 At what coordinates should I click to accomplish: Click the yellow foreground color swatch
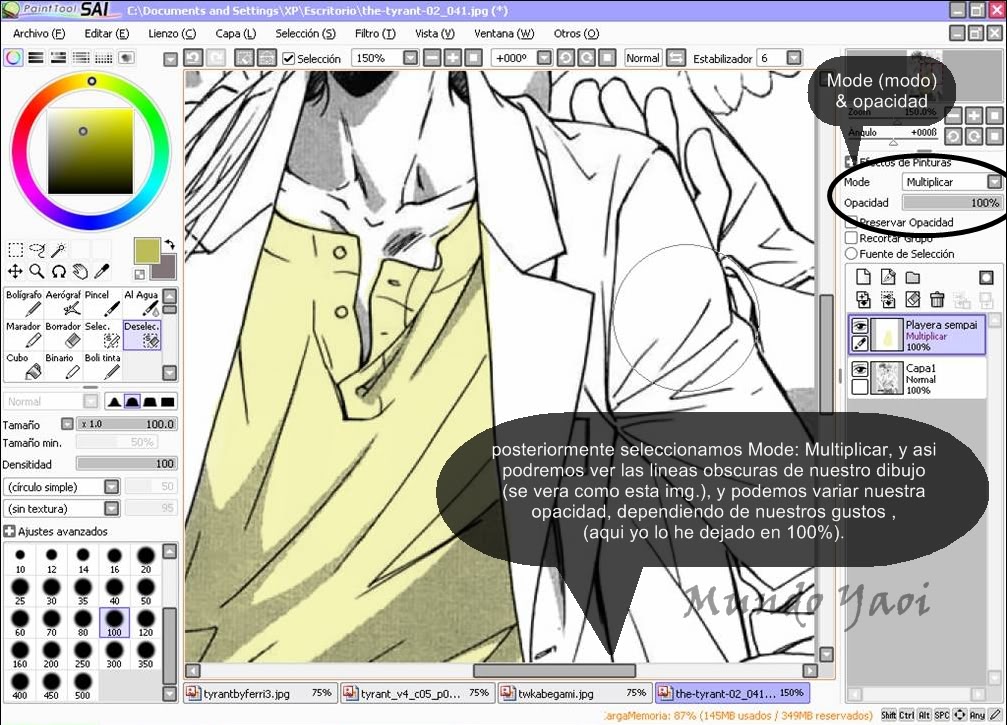[x=147, y=250]
